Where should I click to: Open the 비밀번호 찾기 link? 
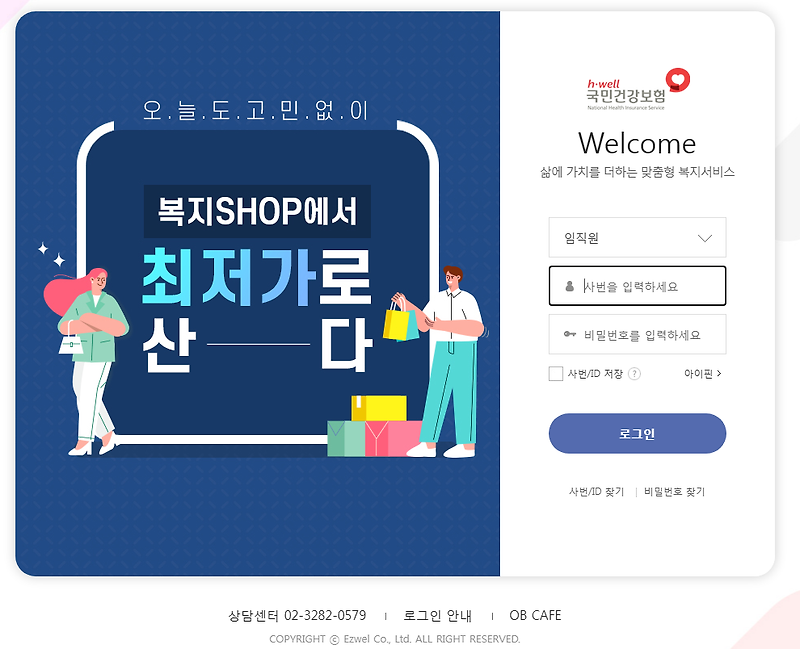coord(674,492)
